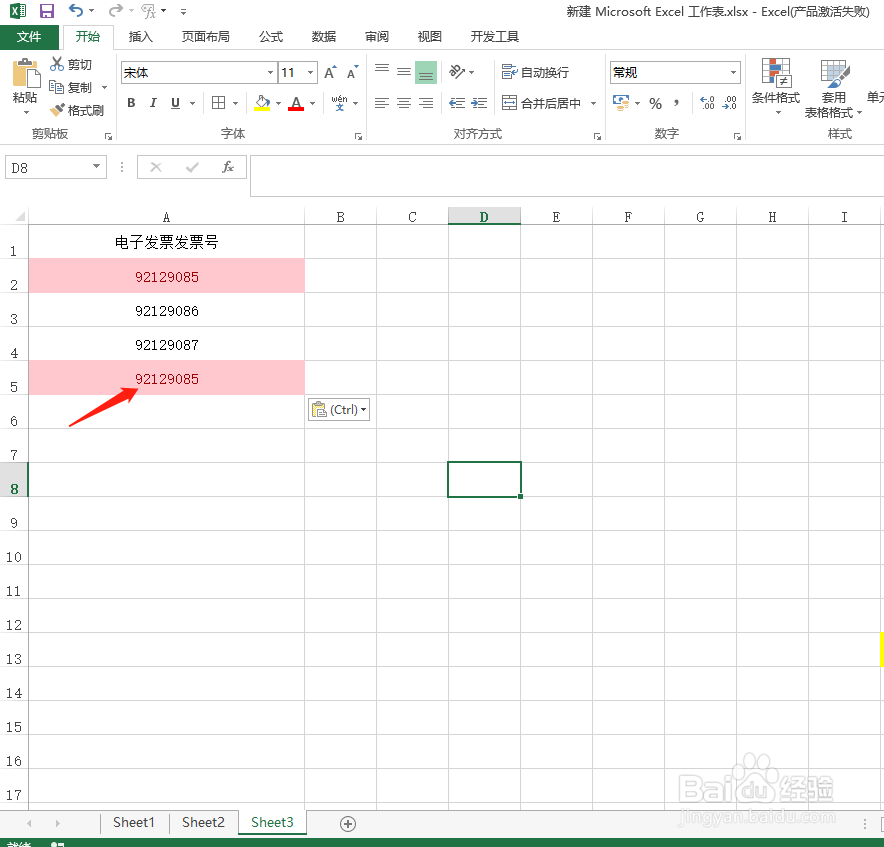Select the Format Painter brush
The width and height of the screenshot is (884, 847).
tap(57, 110)
